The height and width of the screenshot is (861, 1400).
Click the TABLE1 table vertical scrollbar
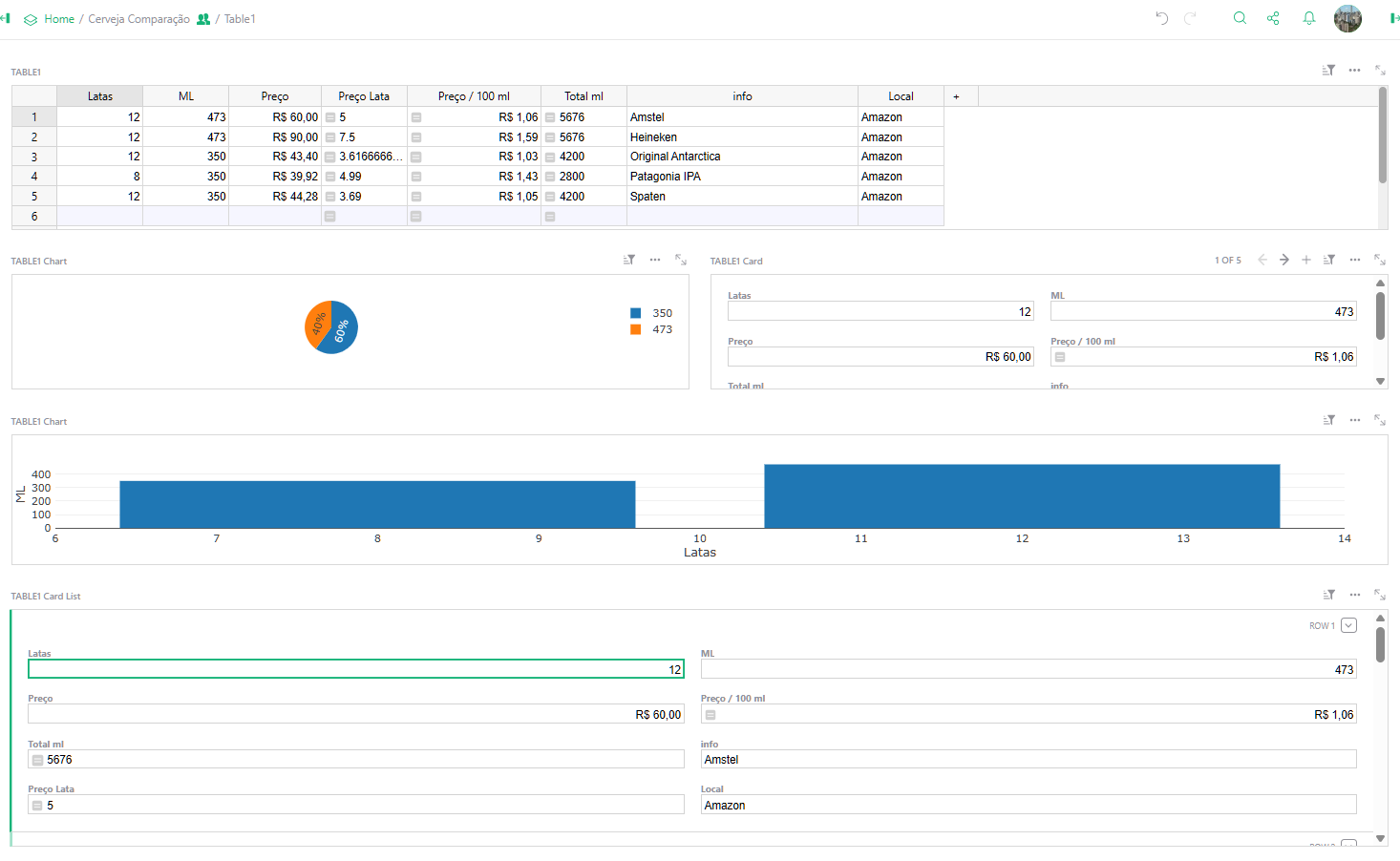pyautogui.click(x=1383, y=135)
